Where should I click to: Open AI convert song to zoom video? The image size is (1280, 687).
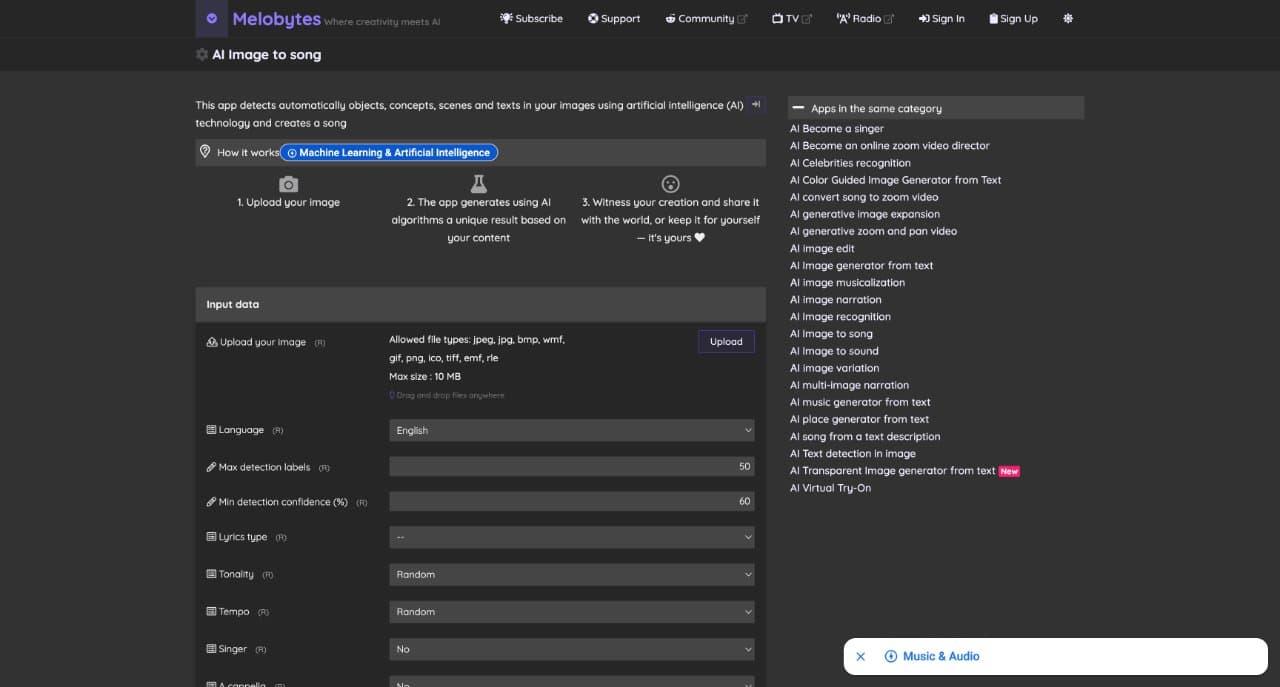pyautogui.click(x=864, y=196)
